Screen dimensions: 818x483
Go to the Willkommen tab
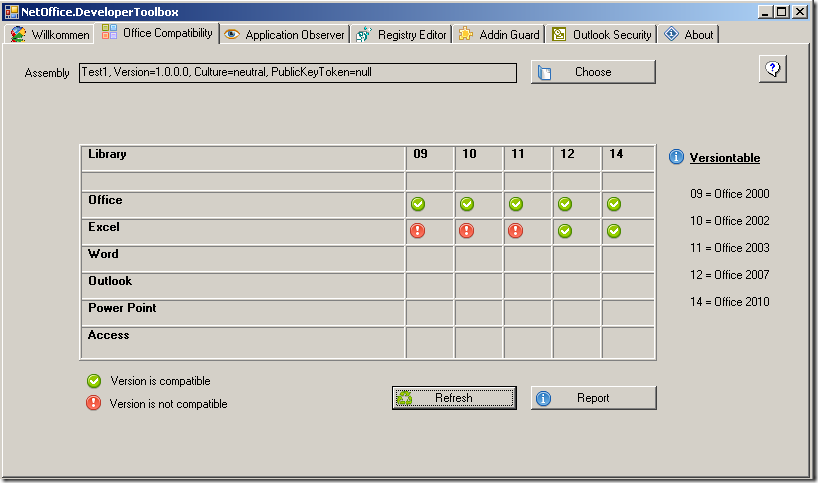[50, 34]
